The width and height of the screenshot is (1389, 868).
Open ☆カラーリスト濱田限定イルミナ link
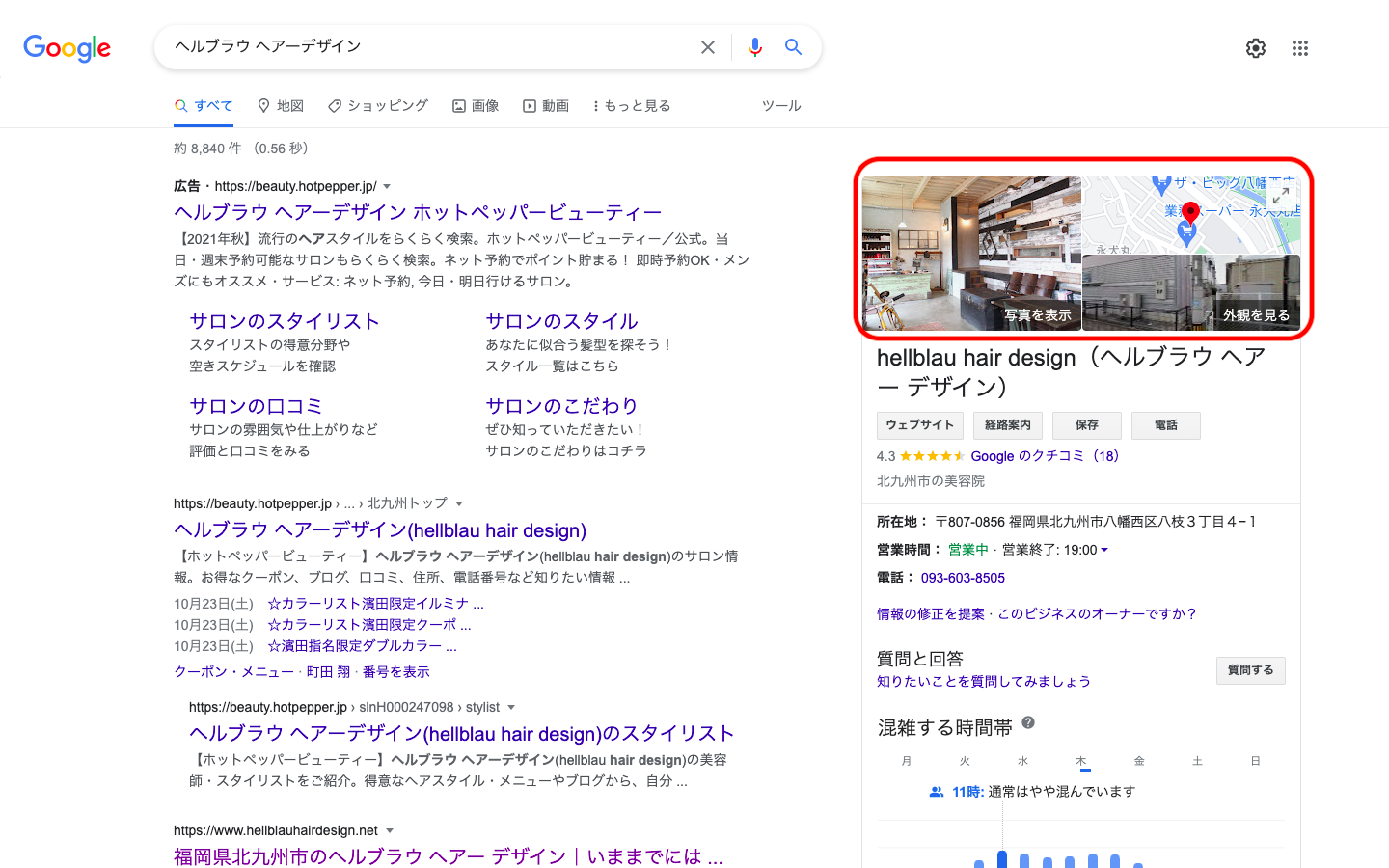coord(375,604)
